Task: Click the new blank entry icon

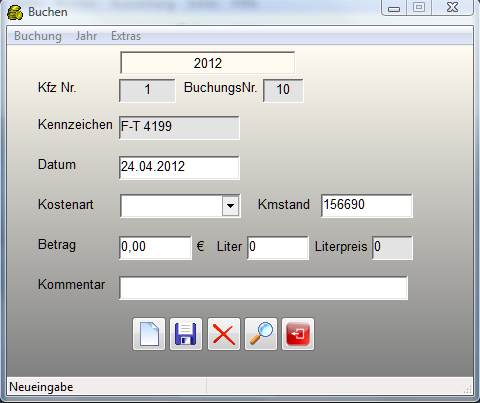Action: pos(149,334)
